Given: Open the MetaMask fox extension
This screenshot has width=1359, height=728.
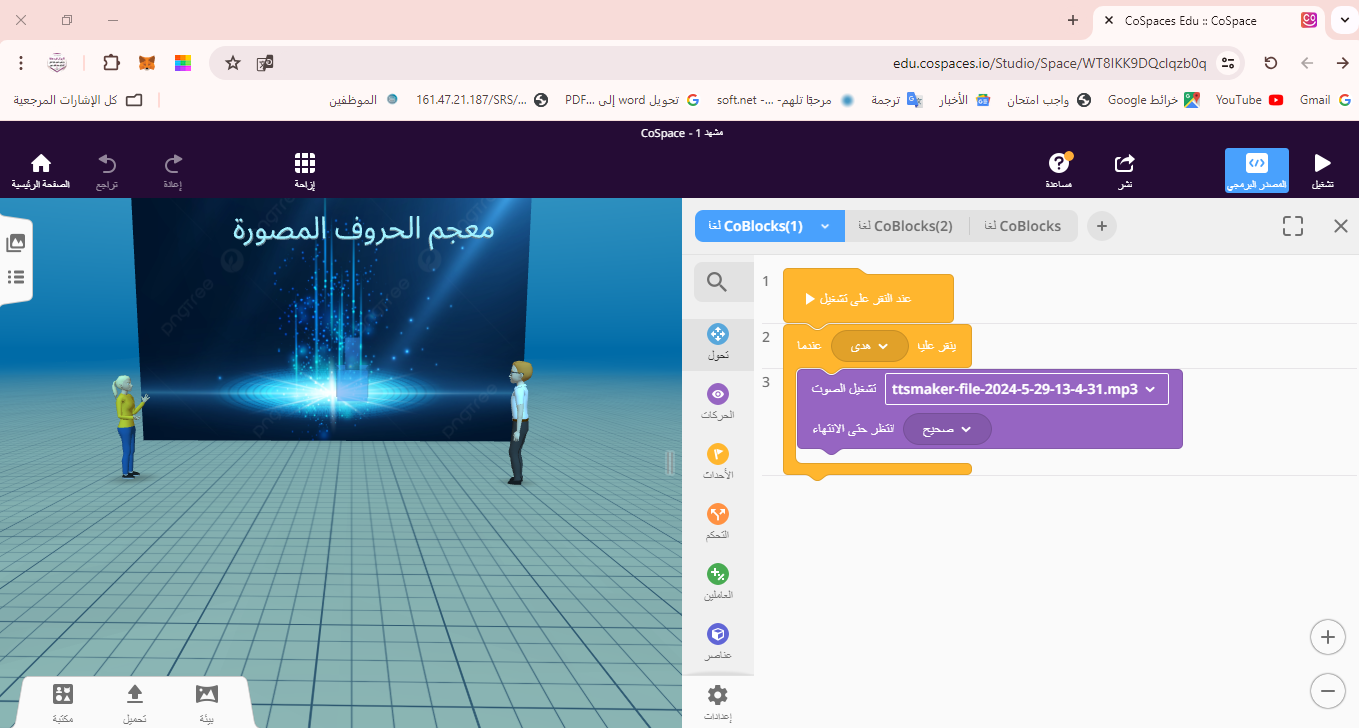Looking at the screenshot, I should point(146,63).
